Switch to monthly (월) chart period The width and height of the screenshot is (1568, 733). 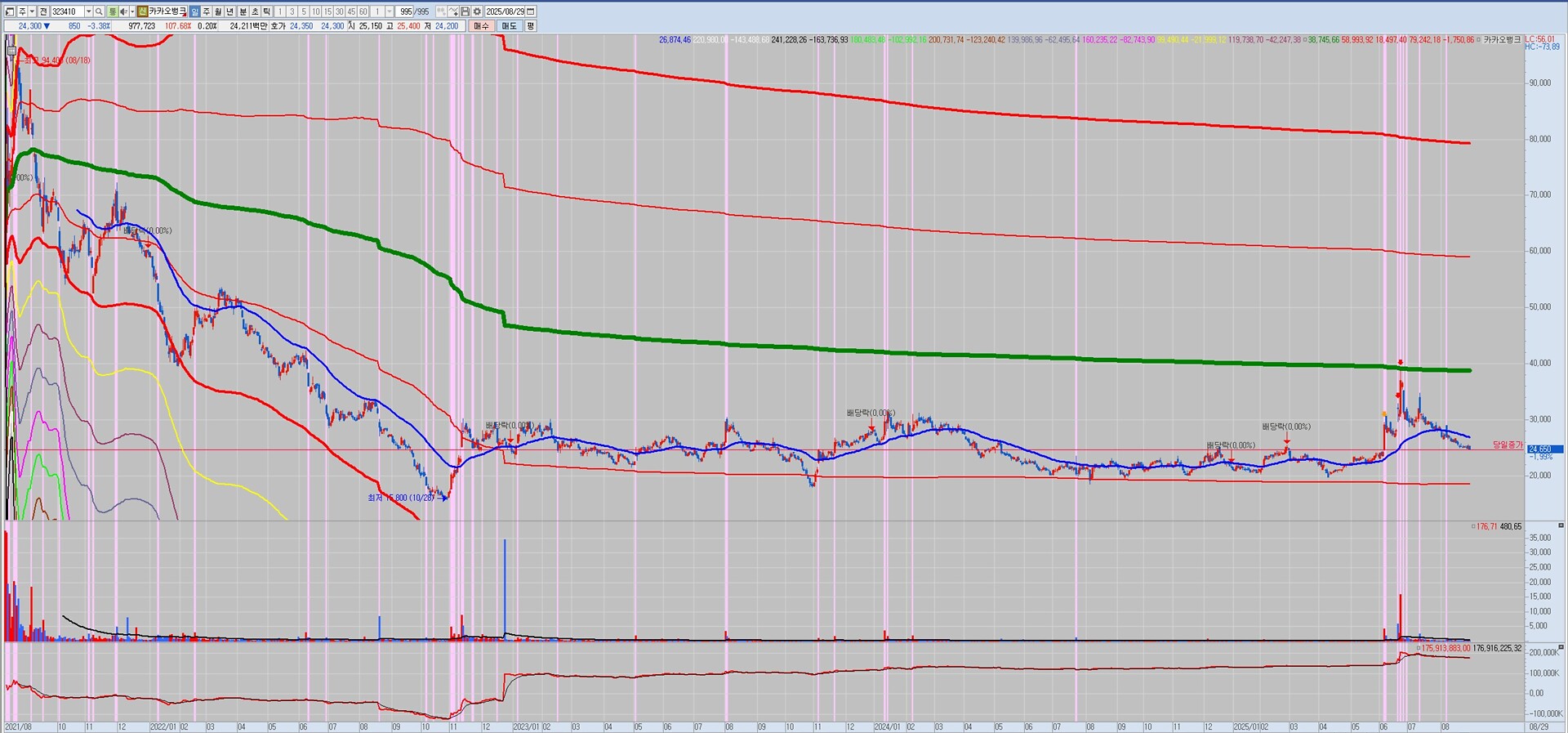coord(218,11)
